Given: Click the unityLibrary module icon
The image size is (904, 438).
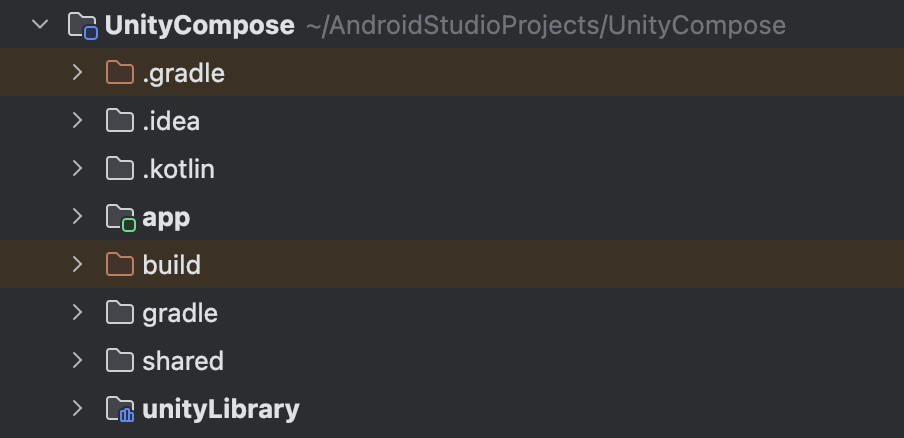Looking at the screenshot, I should (x=120, y=409).
